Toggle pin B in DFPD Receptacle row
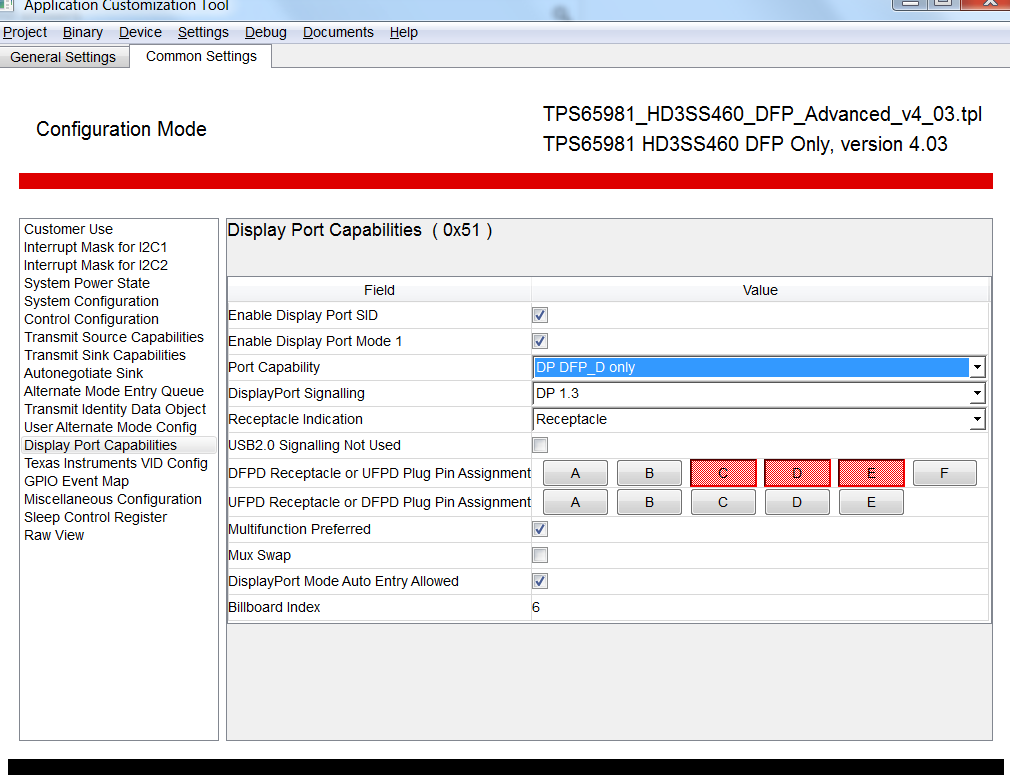Image resolution: width=1010 pixels, height=776 pixels. 649,473
